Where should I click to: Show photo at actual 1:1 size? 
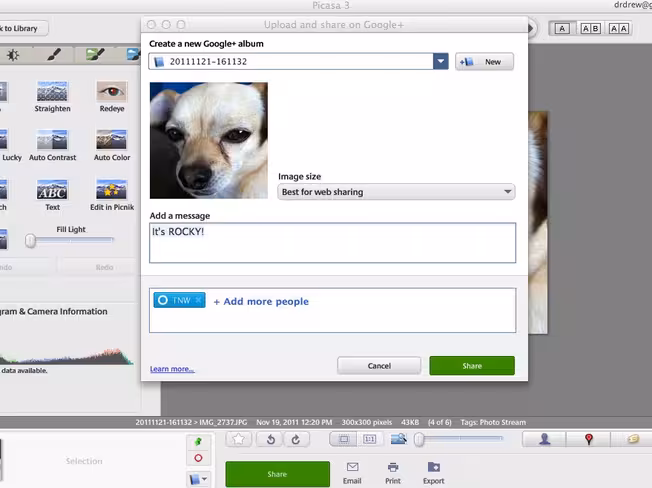click(369, 439)
